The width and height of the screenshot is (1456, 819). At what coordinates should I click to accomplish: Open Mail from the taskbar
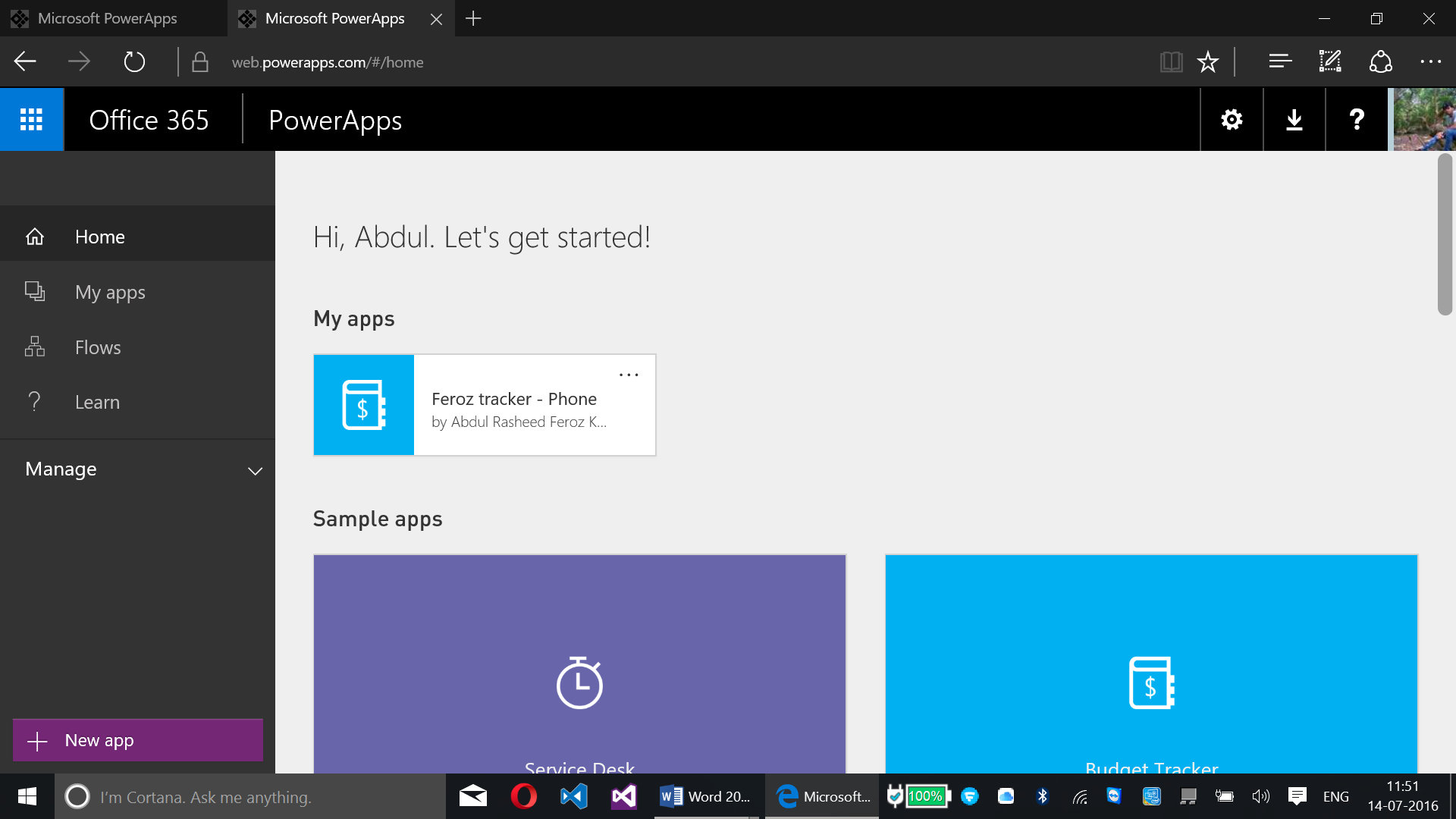click(473, 796)
